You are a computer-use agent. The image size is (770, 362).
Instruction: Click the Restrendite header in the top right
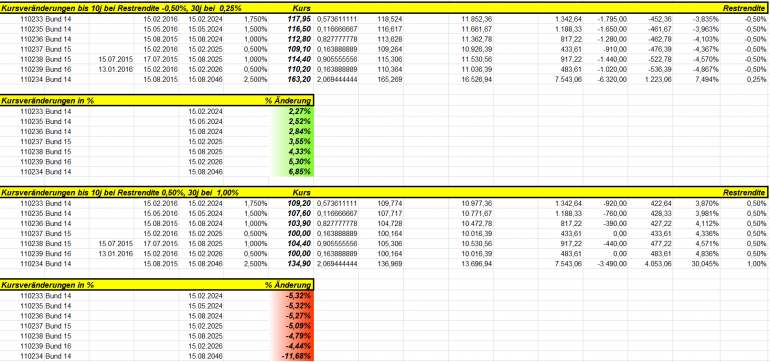click(x=744, y=8)
